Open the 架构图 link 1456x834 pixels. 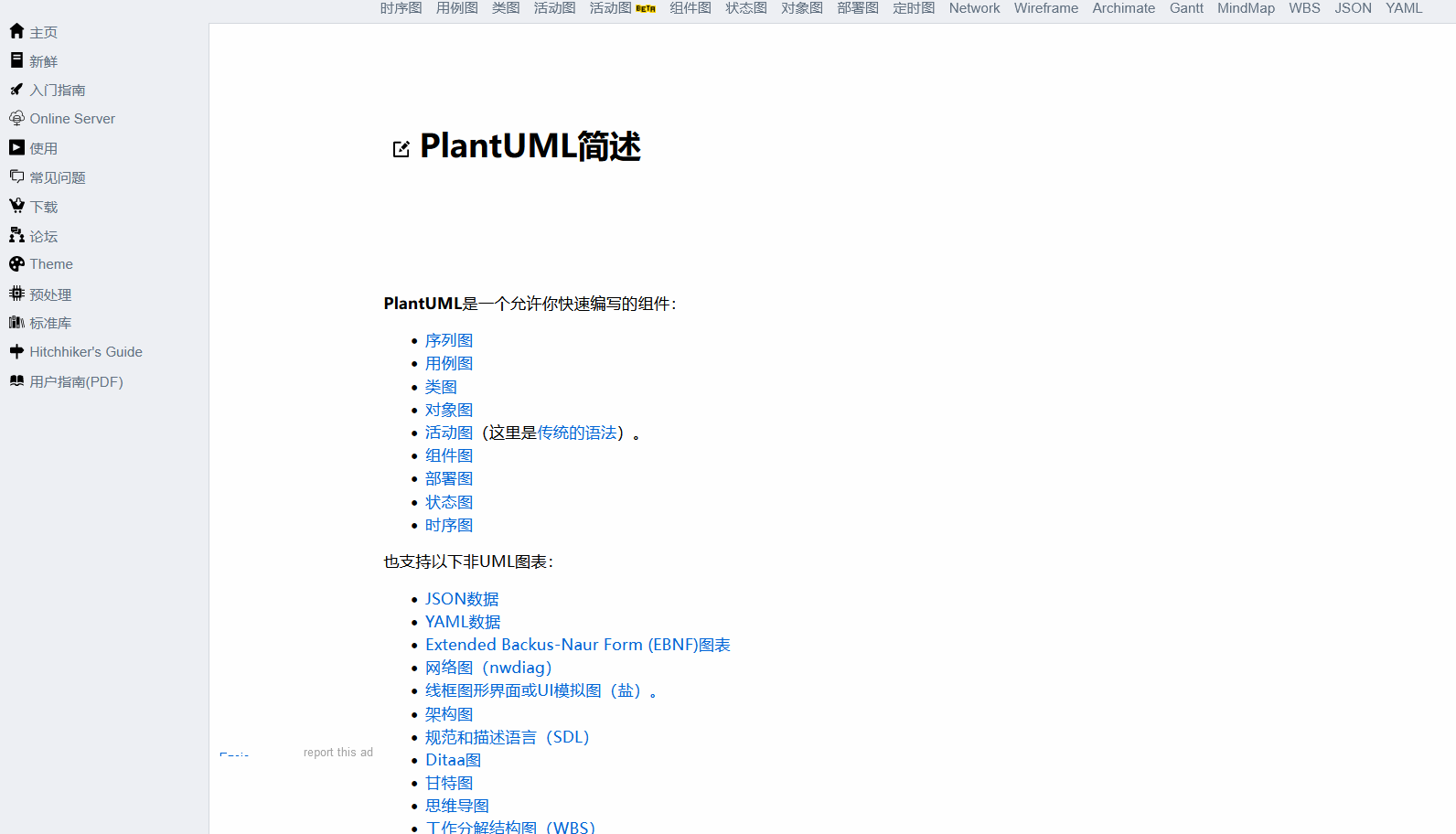pos(449,714)
